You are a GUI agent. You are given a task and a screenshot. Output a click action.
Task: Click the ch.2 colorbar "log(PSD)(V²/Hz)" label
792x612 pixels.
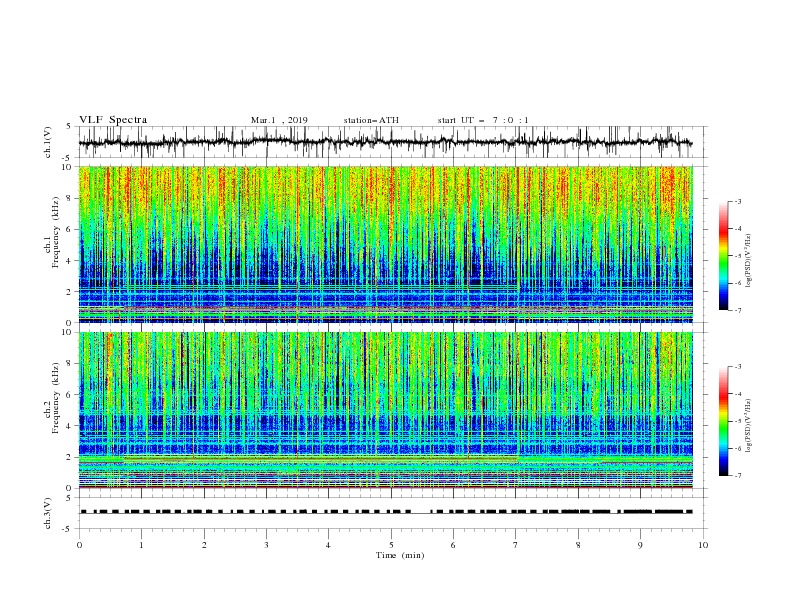(x=749, y=426)
